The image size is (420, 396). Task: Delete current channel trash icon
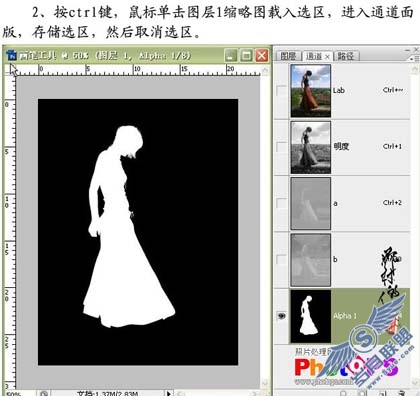(402, 393)
